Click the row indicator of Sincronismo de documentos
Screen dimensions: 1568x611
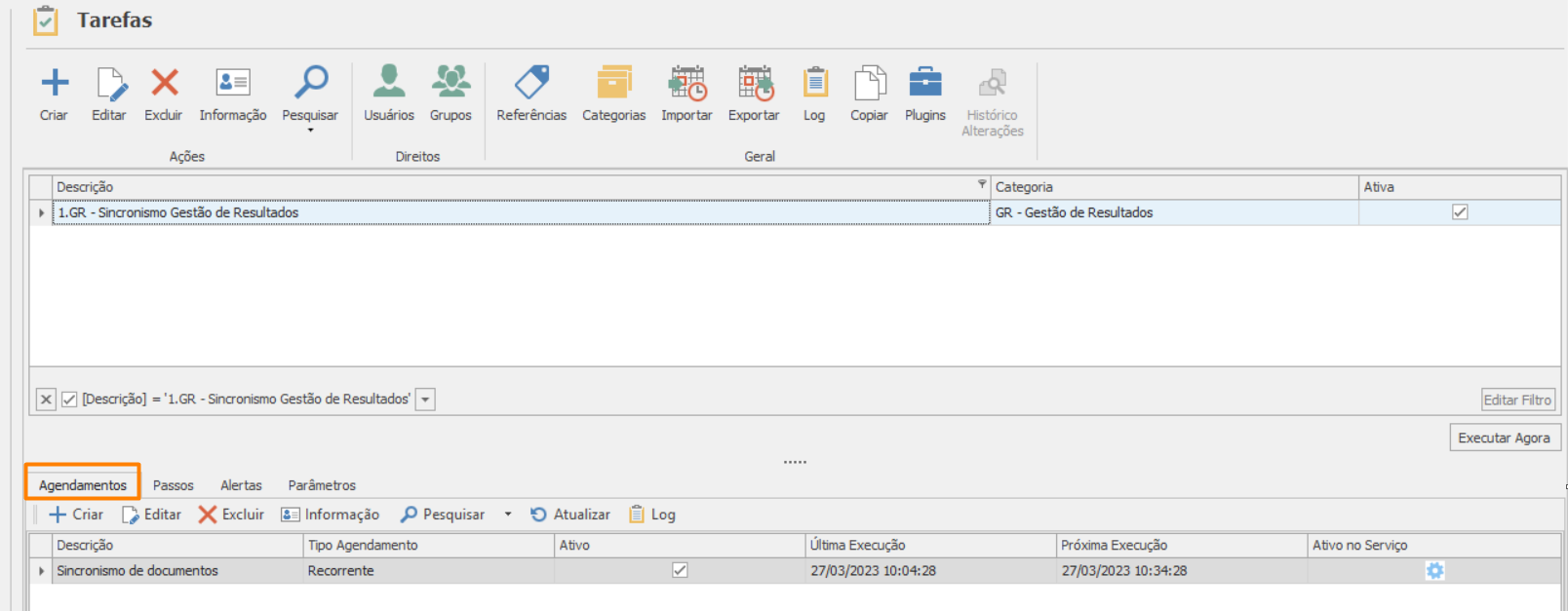[41, 571]
